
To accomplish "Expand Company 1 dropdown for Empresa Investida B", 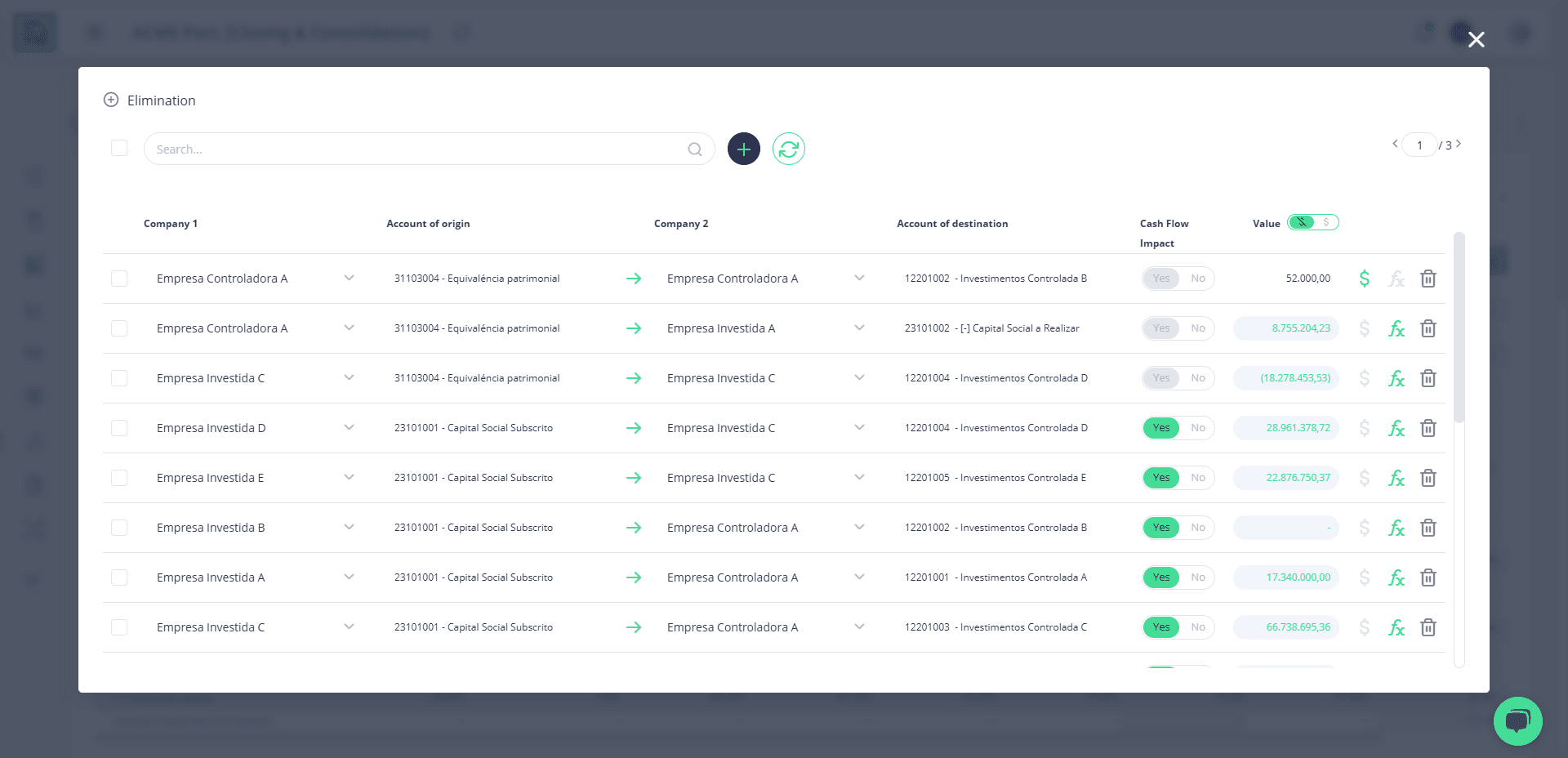I will 349,528.
